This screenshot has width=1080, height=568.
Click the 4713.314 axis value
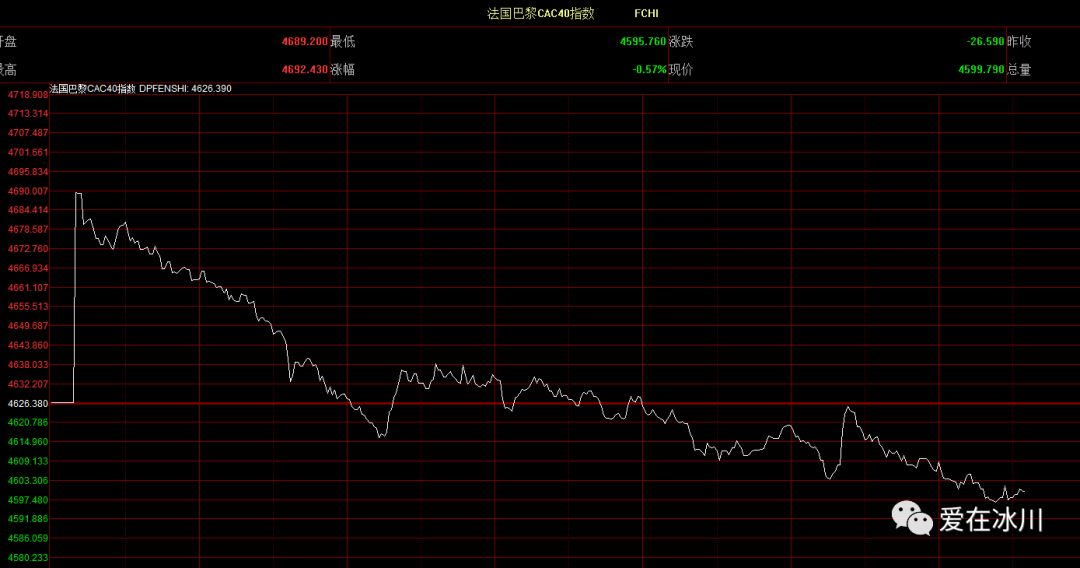point(28,113)
